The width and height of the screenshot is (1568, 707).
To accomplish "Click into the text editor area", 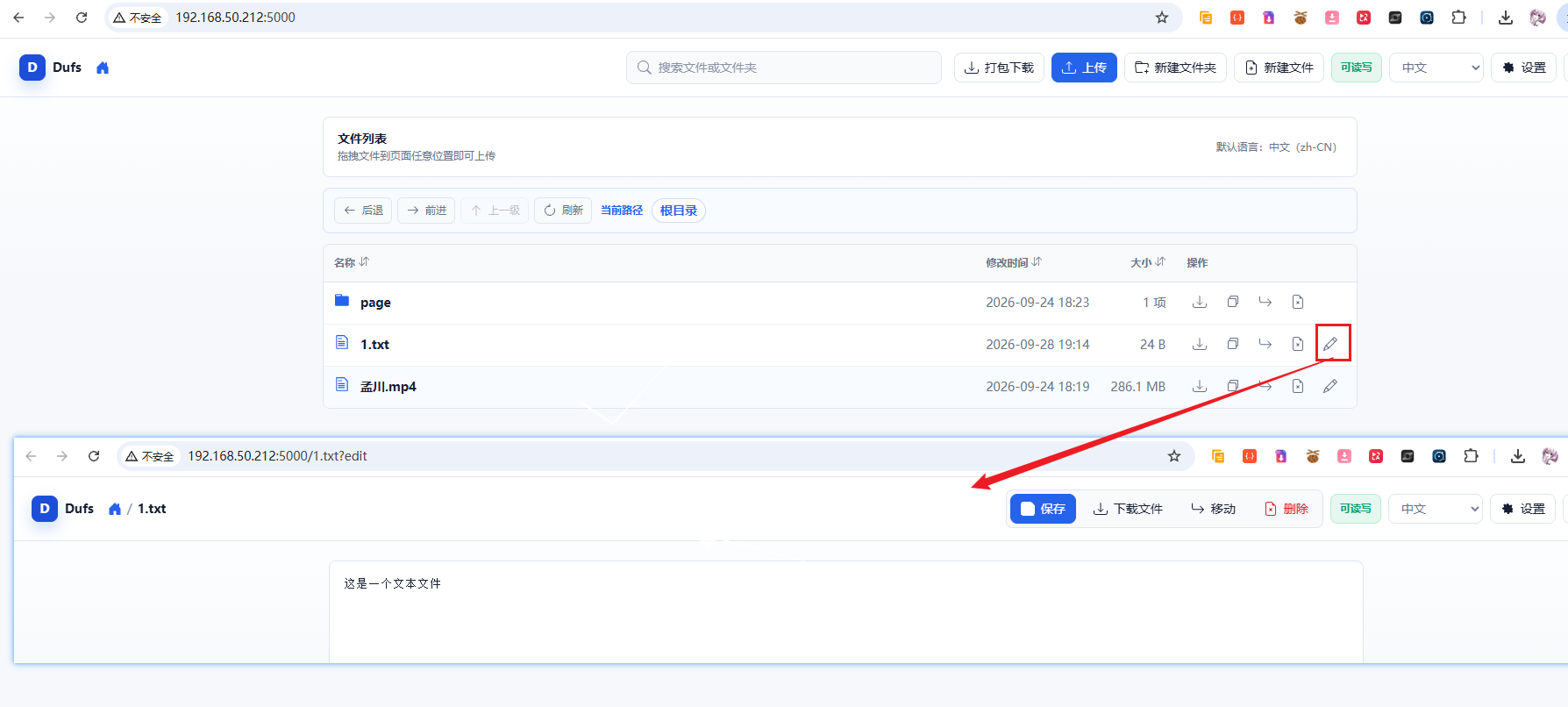I will coord(846,612).
